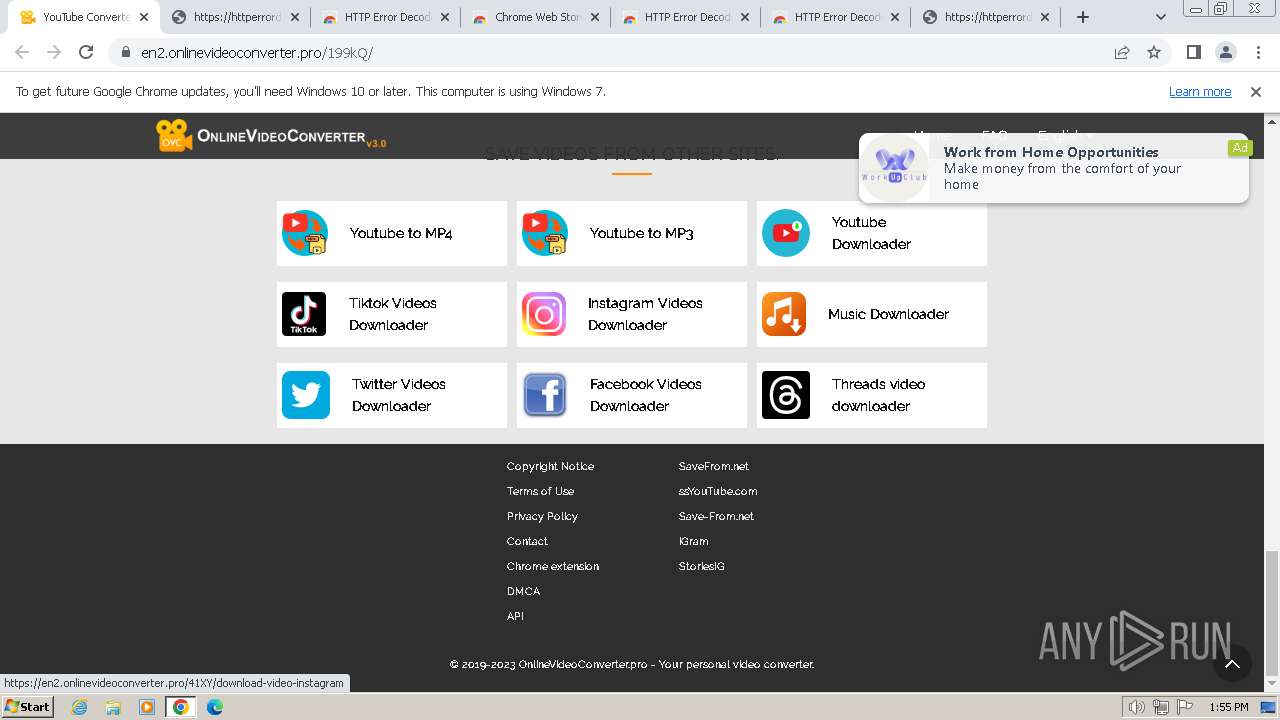The image size is (1280, 720).
Task: Open Twitter Videos Downloader text link
Action: click(x=398, y=395)
